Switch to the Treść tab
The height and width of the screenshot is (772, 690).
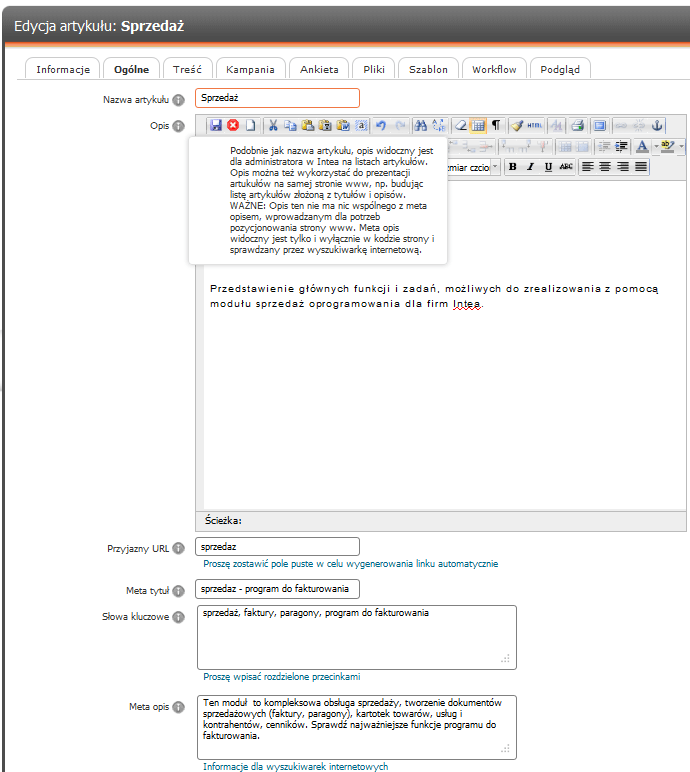click(x=187, y=69)
